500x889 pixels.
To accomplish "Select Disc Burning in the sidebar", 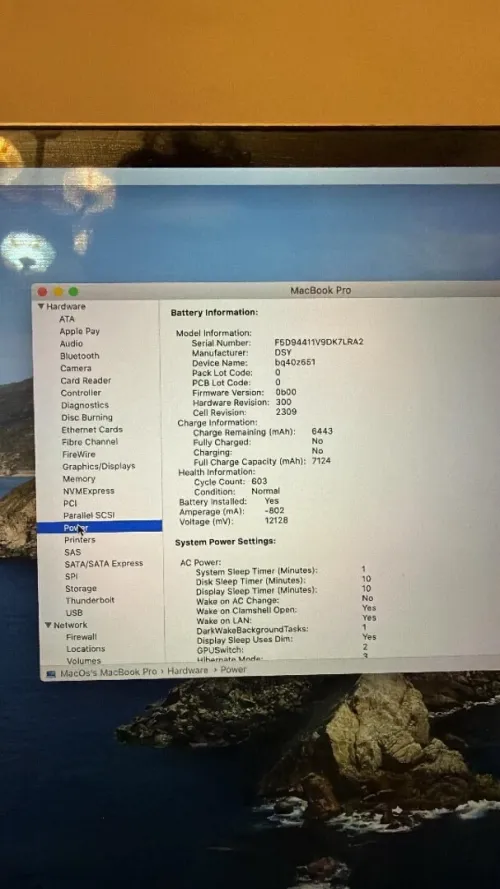I will (87, 417).
